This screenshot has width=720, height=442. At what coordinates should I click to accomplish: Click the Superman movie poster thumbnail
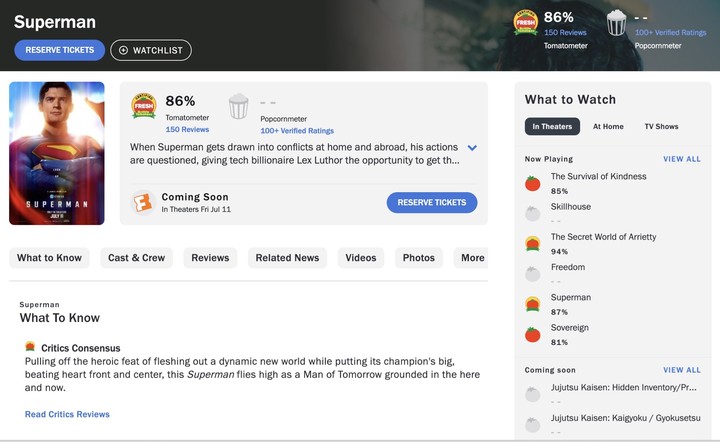(57, 153)
